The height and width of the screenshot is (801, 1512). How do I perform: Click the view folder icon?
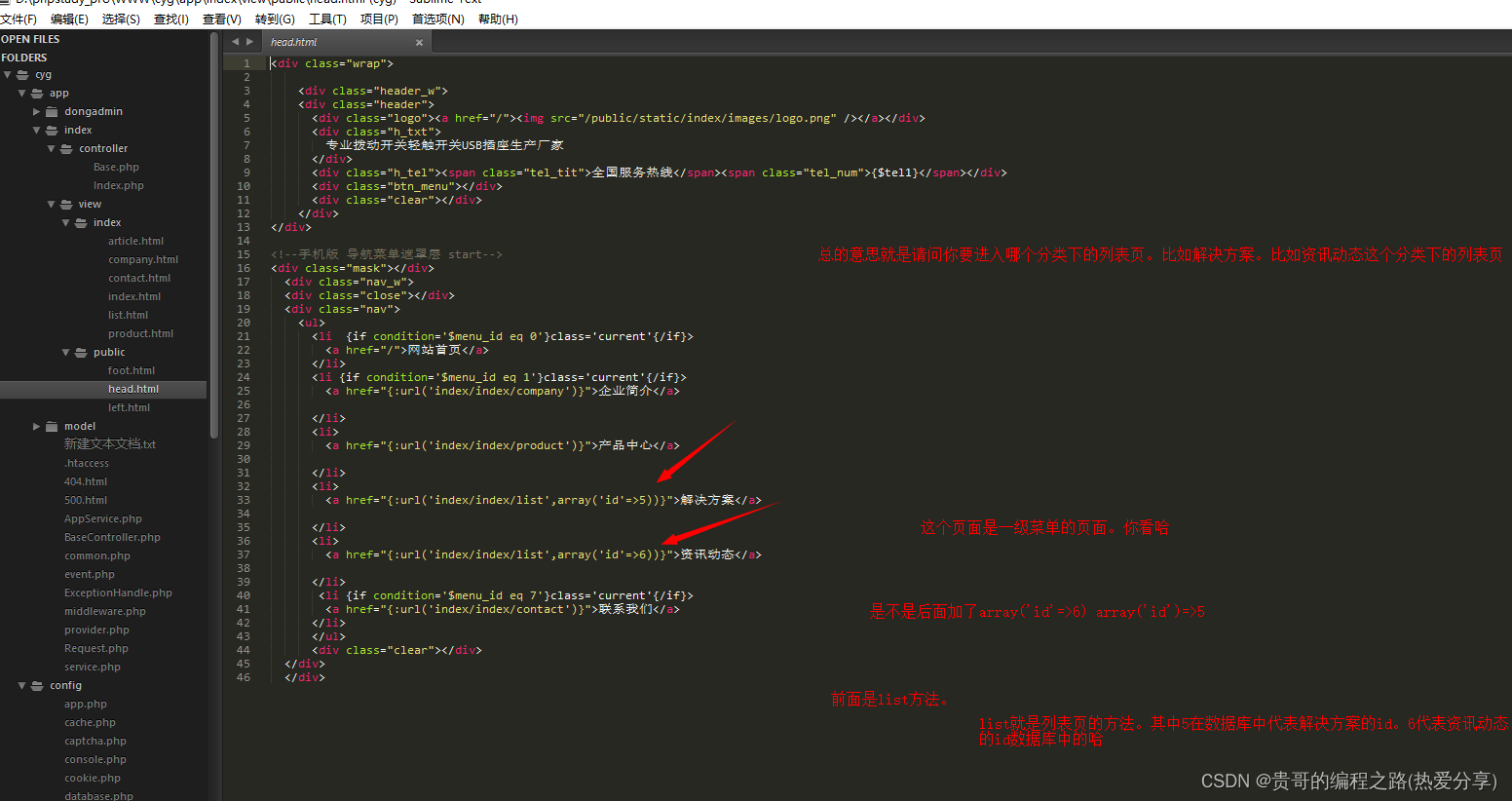point(66,205)
